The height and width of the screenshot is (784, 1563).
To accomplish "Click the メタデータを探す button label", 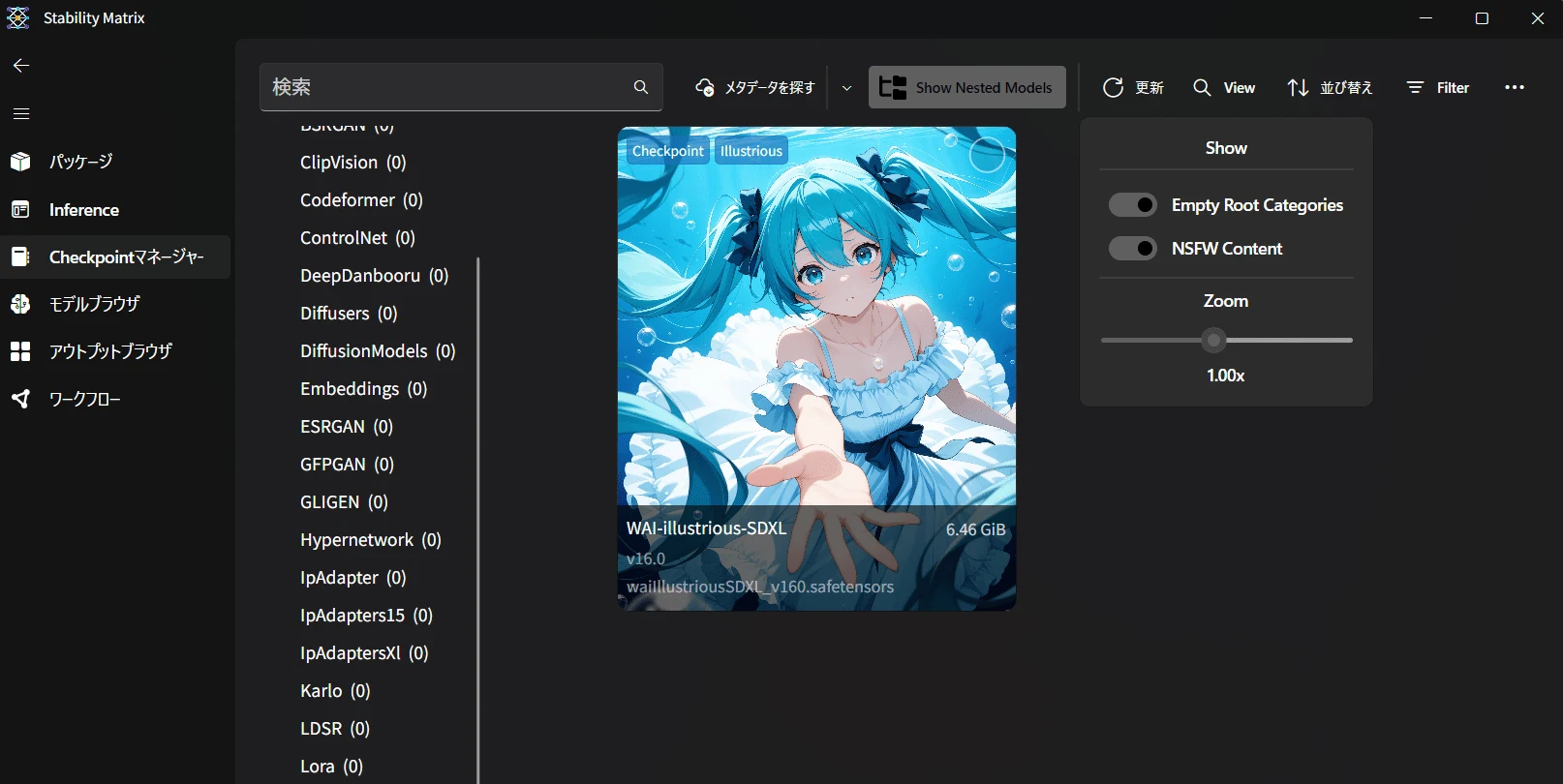I will (x=770, y=87).
